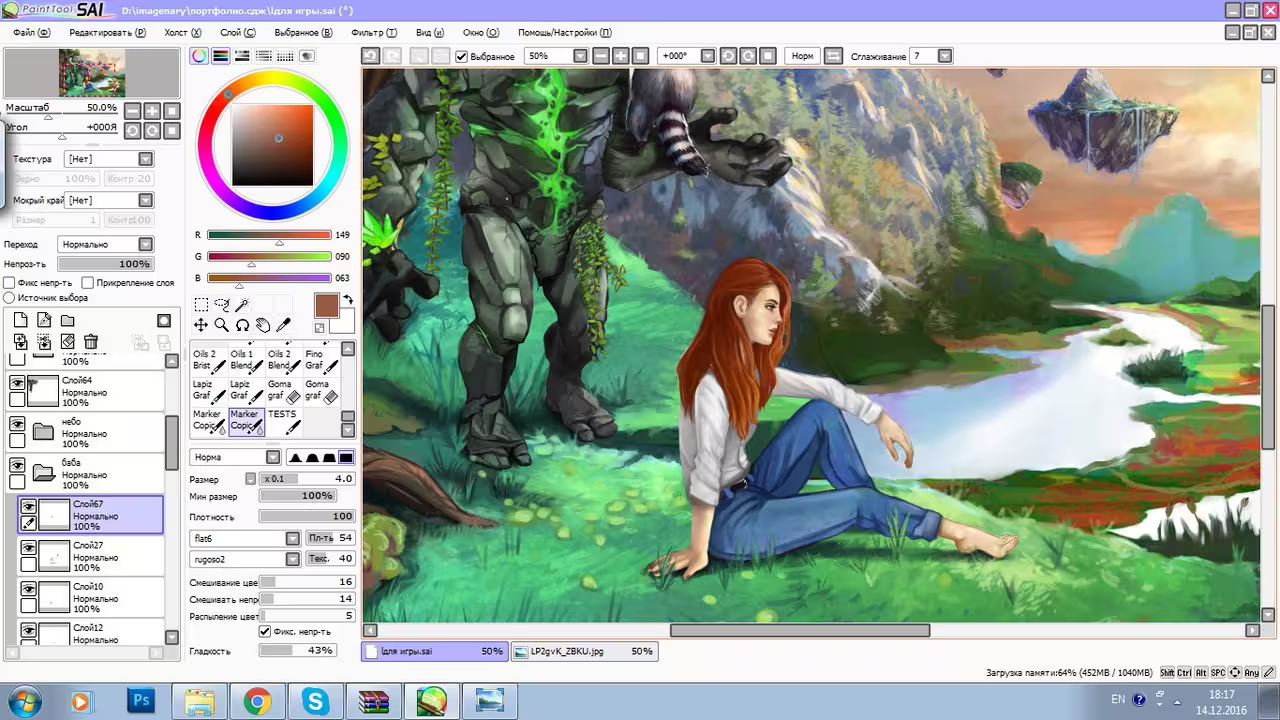This screenshot has width=1280, height=720.
Task: Hide the баба layer folder
Action: [17, 465]
